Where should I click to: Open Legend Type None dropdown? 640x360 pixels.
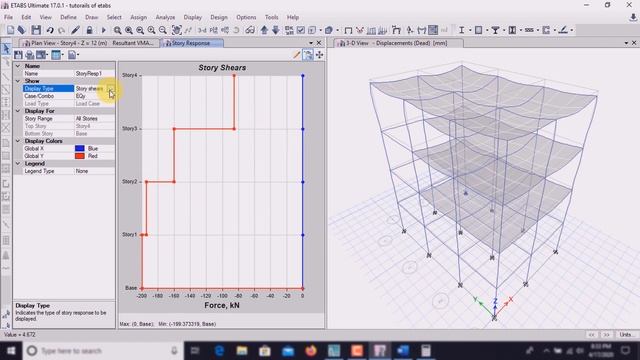(x=95, y=171)
